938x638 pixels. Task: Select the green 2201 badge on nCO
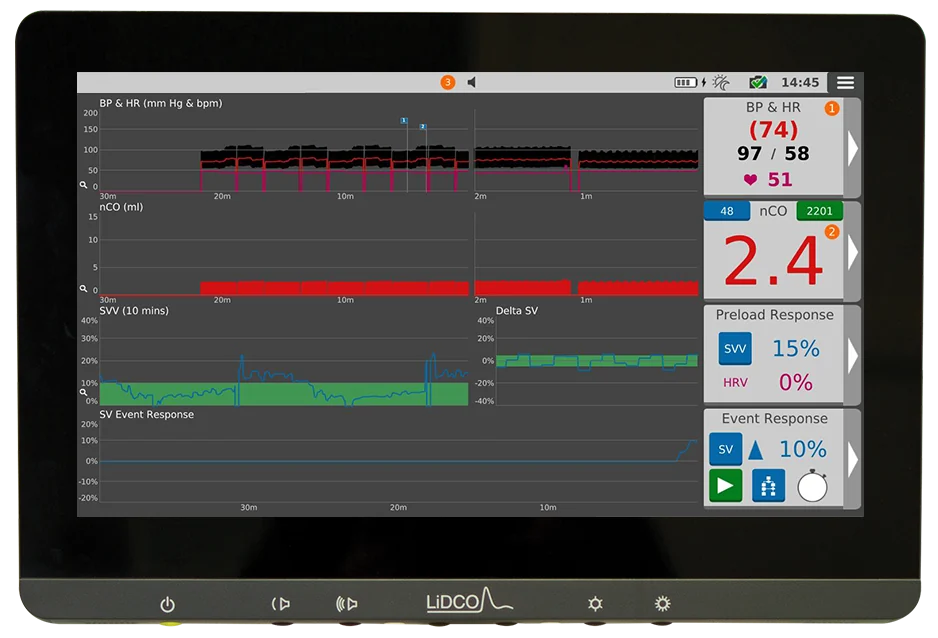tap(819, 211)
